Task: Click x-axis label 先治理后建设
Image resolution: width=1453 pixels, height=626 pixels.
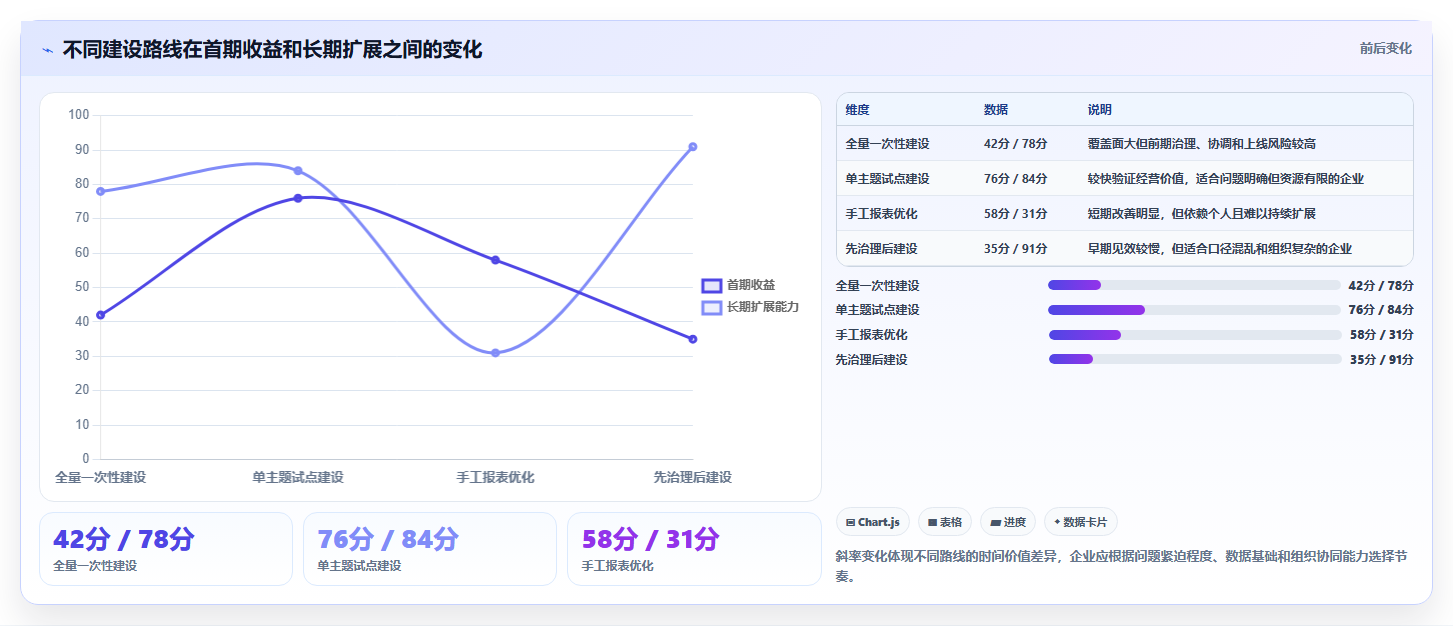Action: [x=692, y=478]
